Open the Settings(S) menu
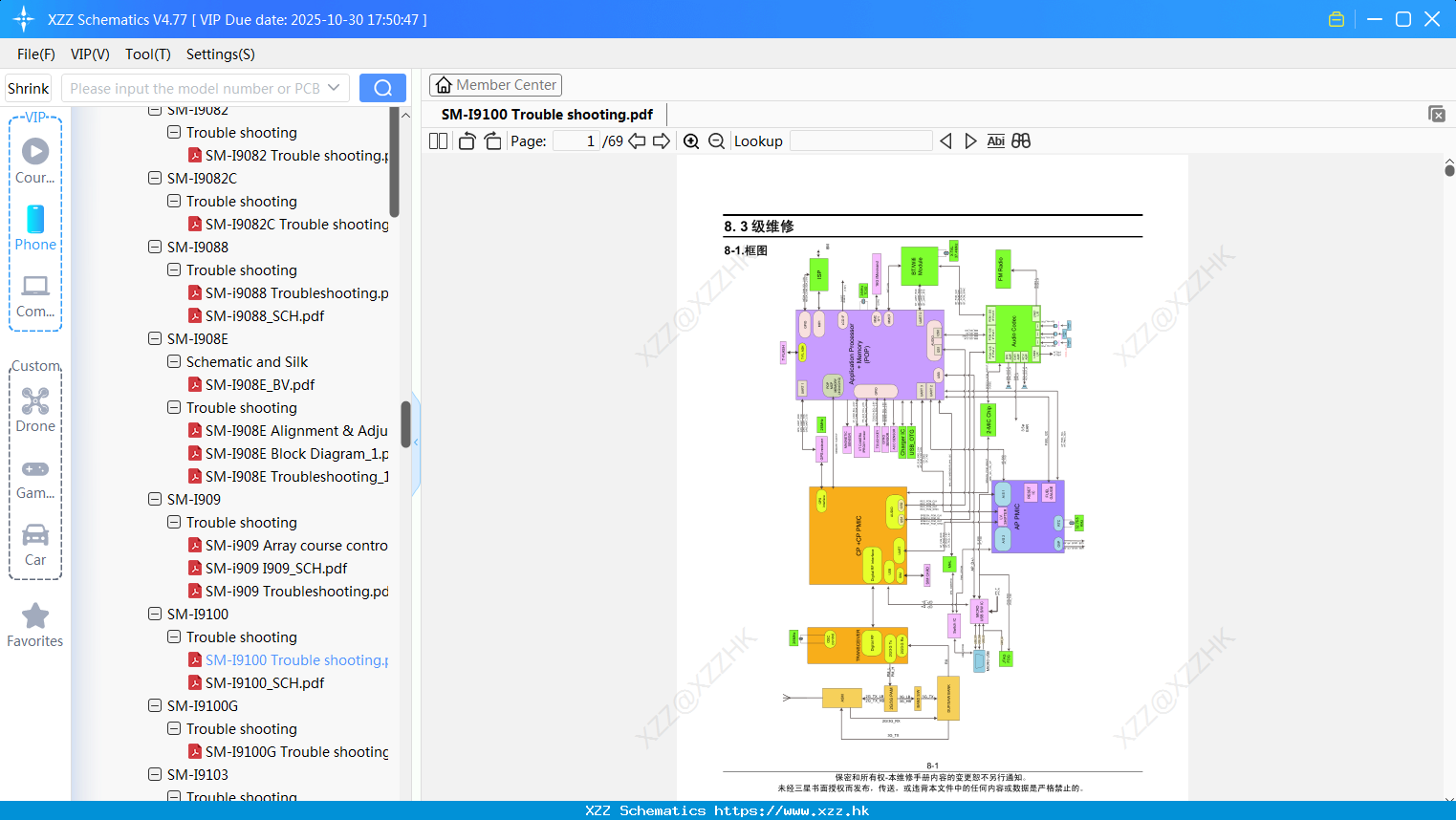The height and width of the screenshot is (820, 1456). pyautogui.click(x=221, y=54)
